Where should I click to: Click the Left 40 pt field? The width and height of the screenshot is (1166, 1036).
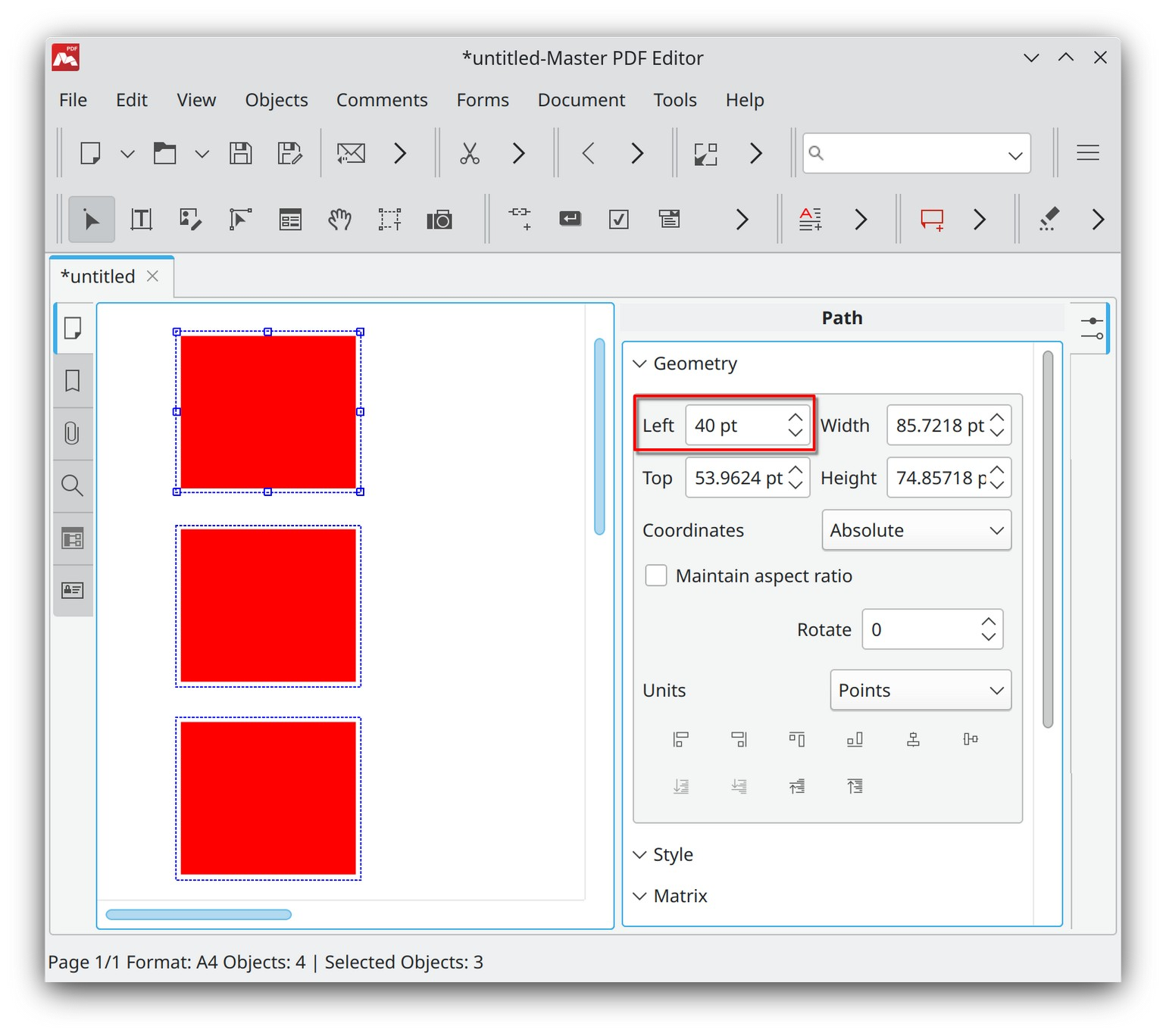(x=747, y=425)
